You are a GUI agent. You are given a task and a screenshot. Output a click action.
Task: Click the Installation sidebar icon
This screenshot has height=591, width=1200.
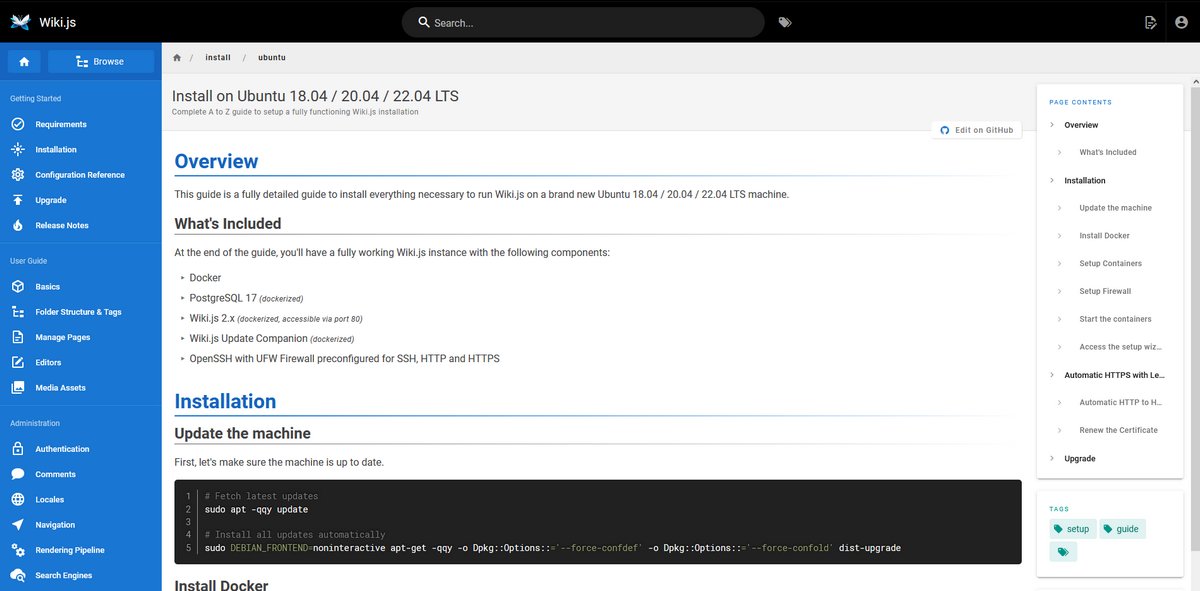pyautogui.click(x=17, y=149)
